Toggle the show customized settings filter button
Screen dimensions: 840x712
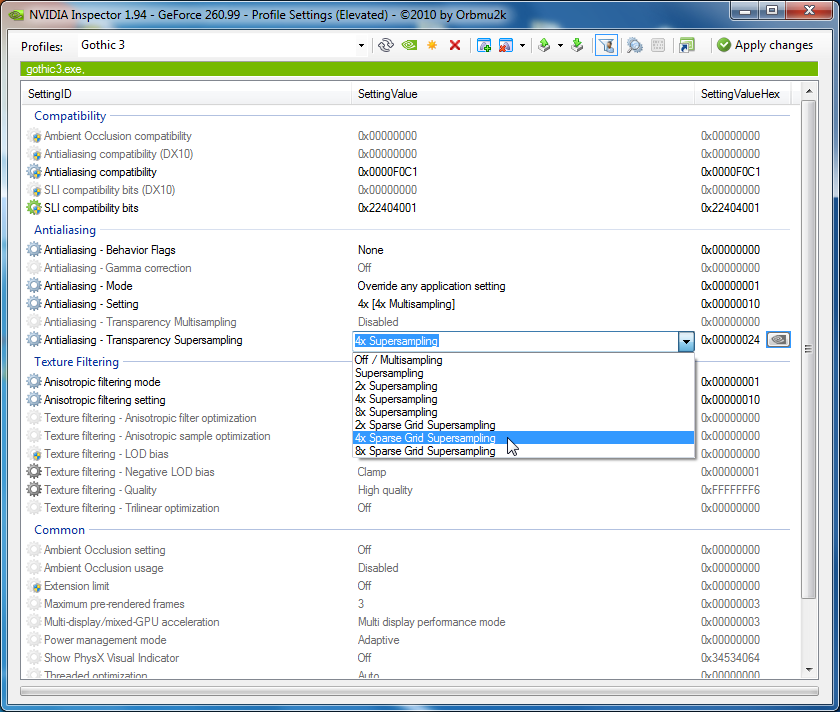pyautogui.click(x=605, y=45)
